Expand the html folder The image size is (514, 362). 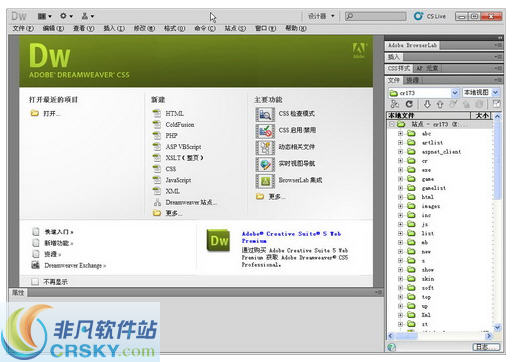click(400, 197)
